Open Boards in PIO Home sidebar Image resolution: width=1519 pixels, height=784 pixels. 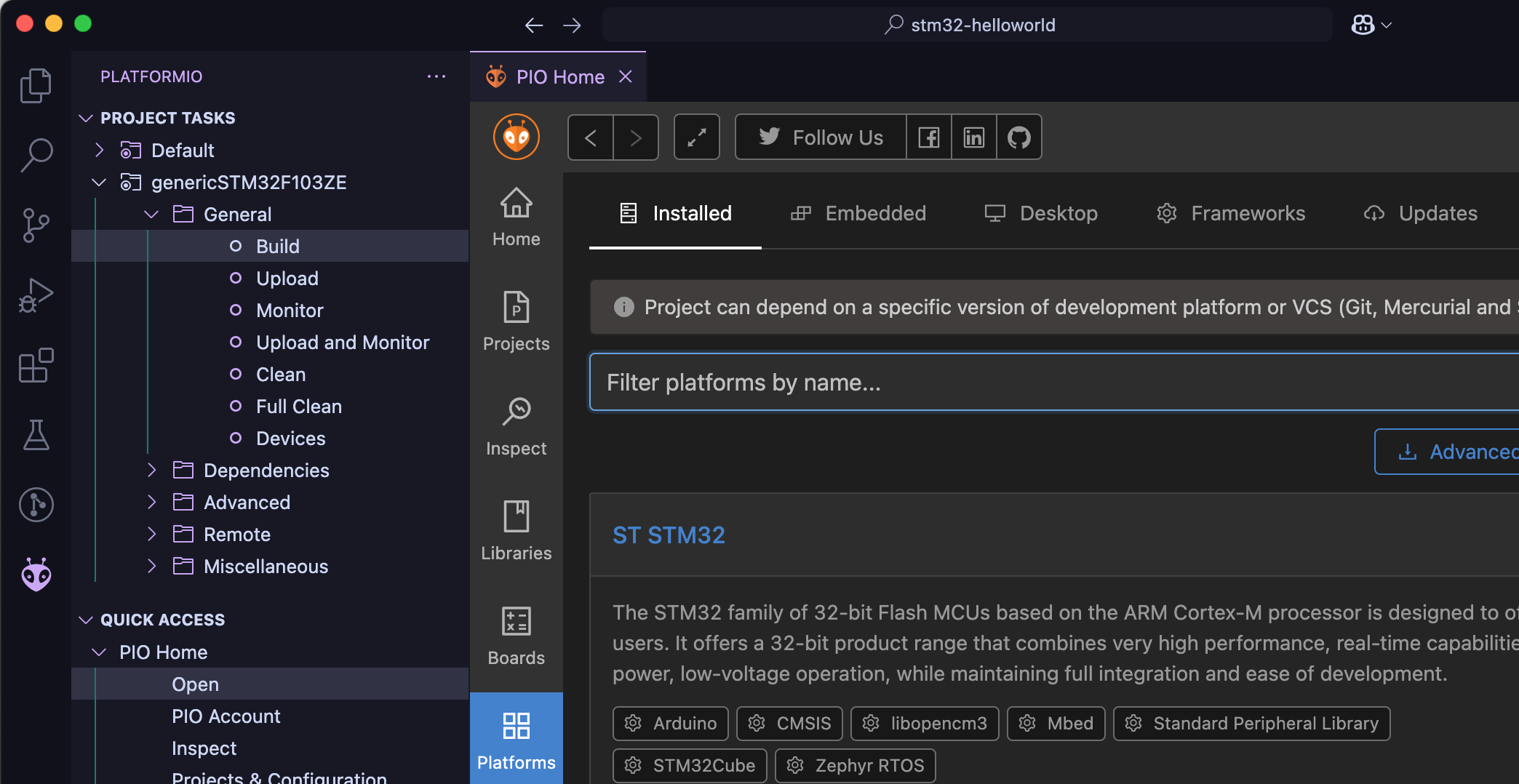tap(516, 636)
